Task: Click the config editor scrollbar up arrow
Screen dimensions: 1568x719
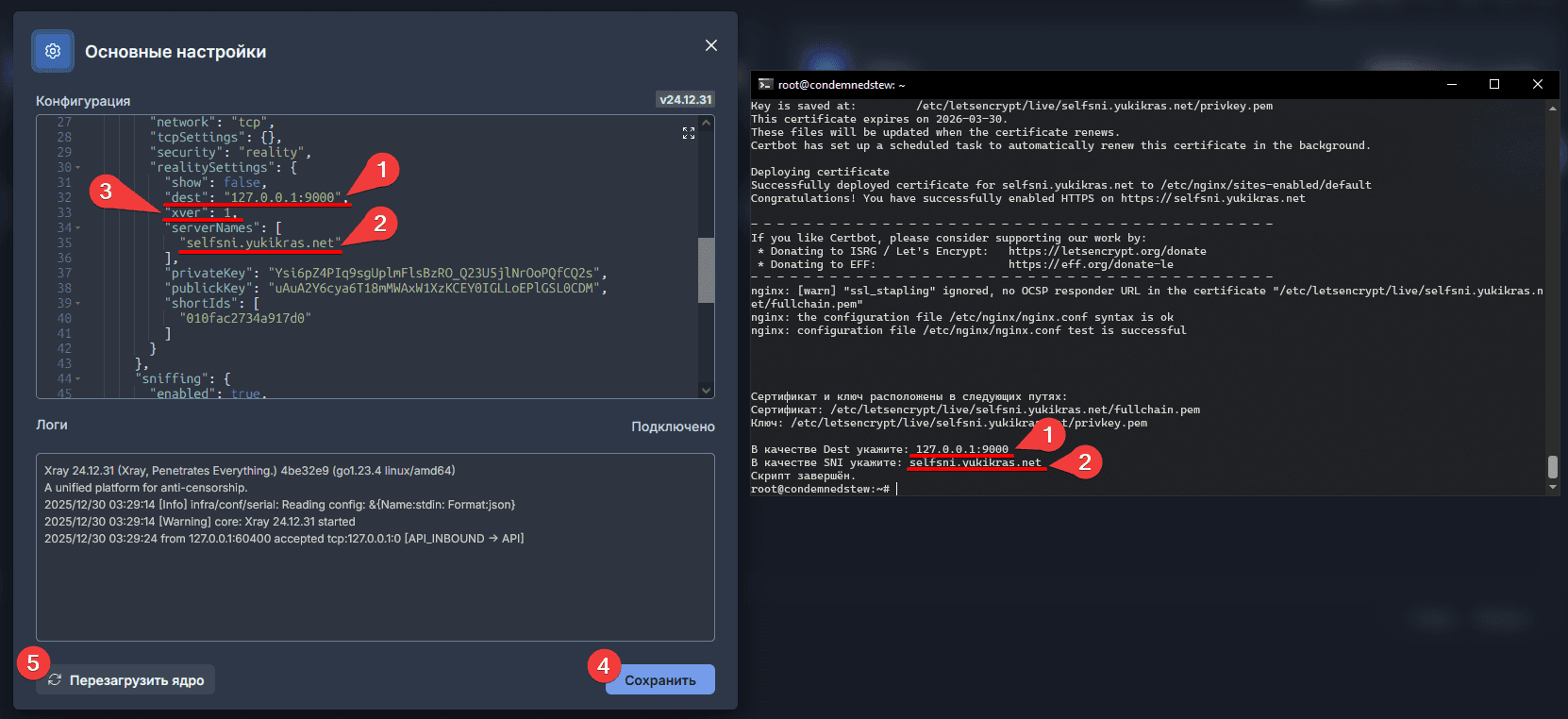Action: (x=706, y=124)
